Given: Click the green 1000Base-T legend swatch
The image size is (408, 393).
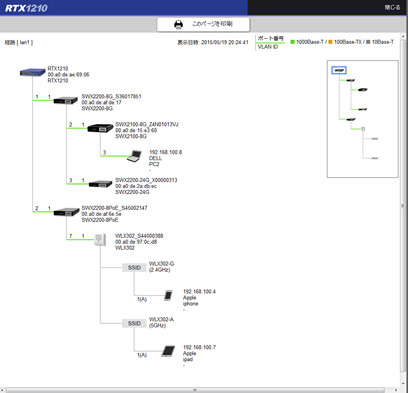Looking at the screenshot, I should (292, 42).
